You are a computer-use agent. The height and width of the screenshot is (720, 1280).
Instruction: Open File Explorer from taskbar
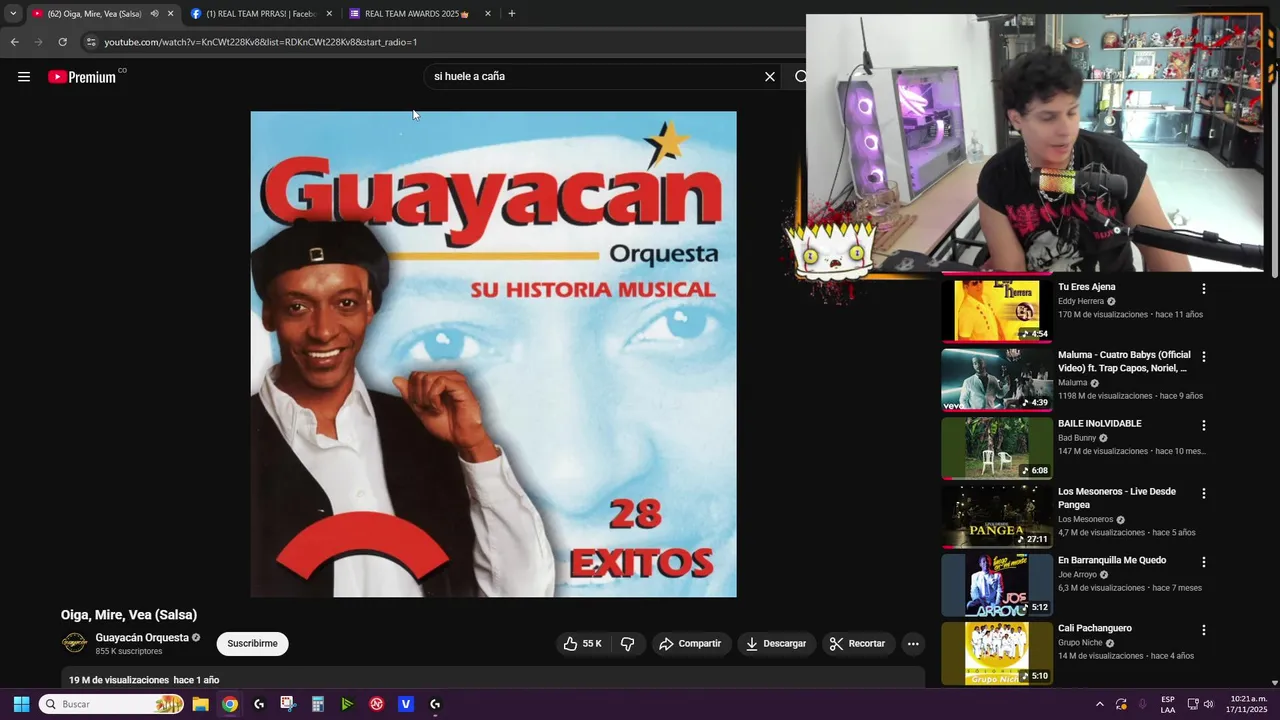point(200,704)
